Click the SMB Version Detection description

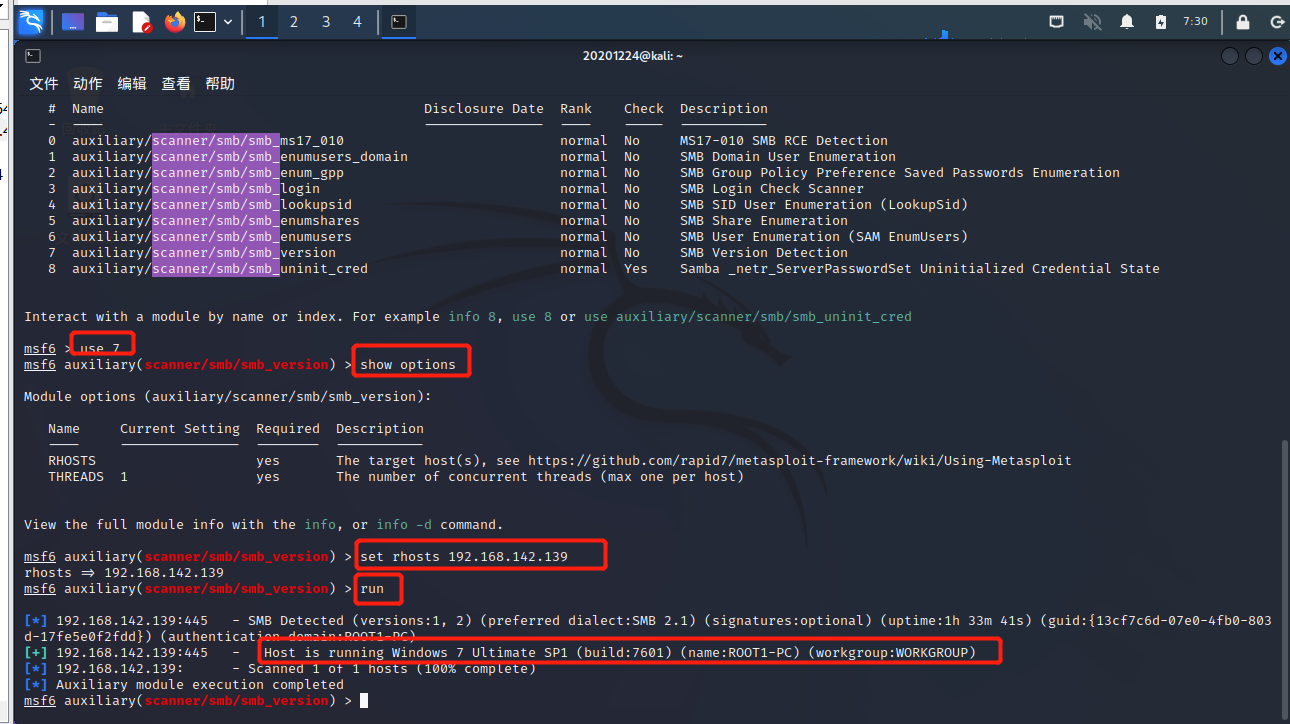(764, 253)
